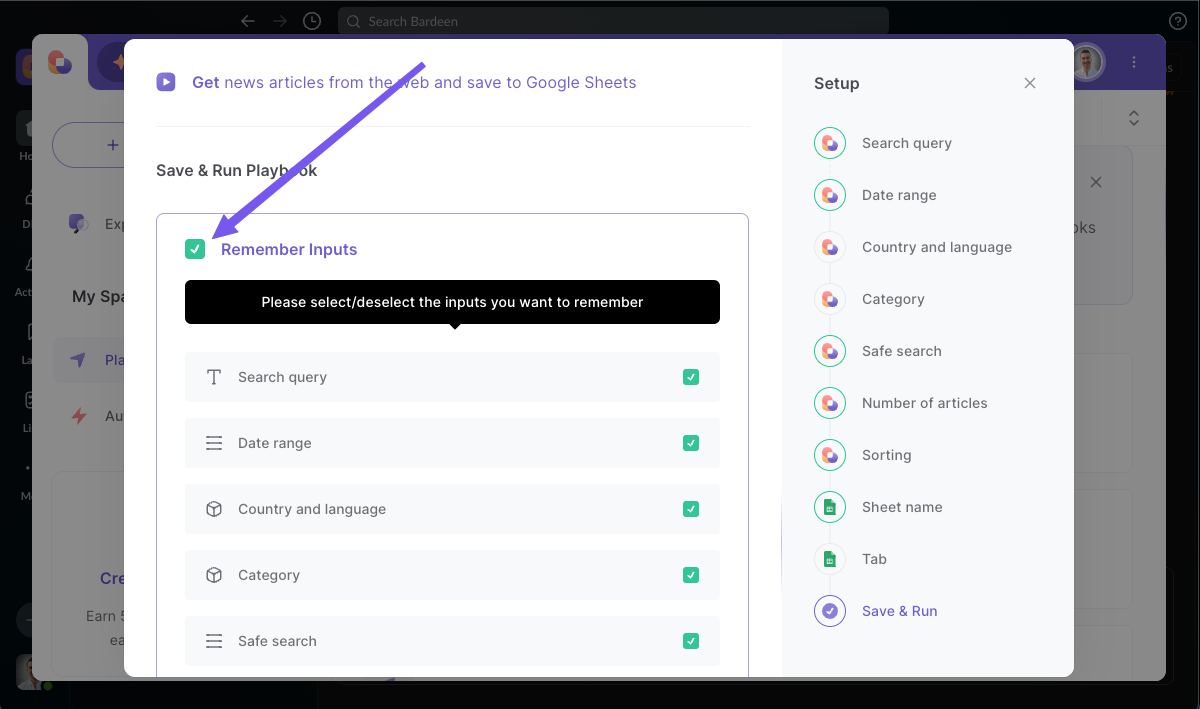Viewport: 1200px width, 709px height.
Task: Click the Tab step Google Sheets icon
Action: click(830, 559)
